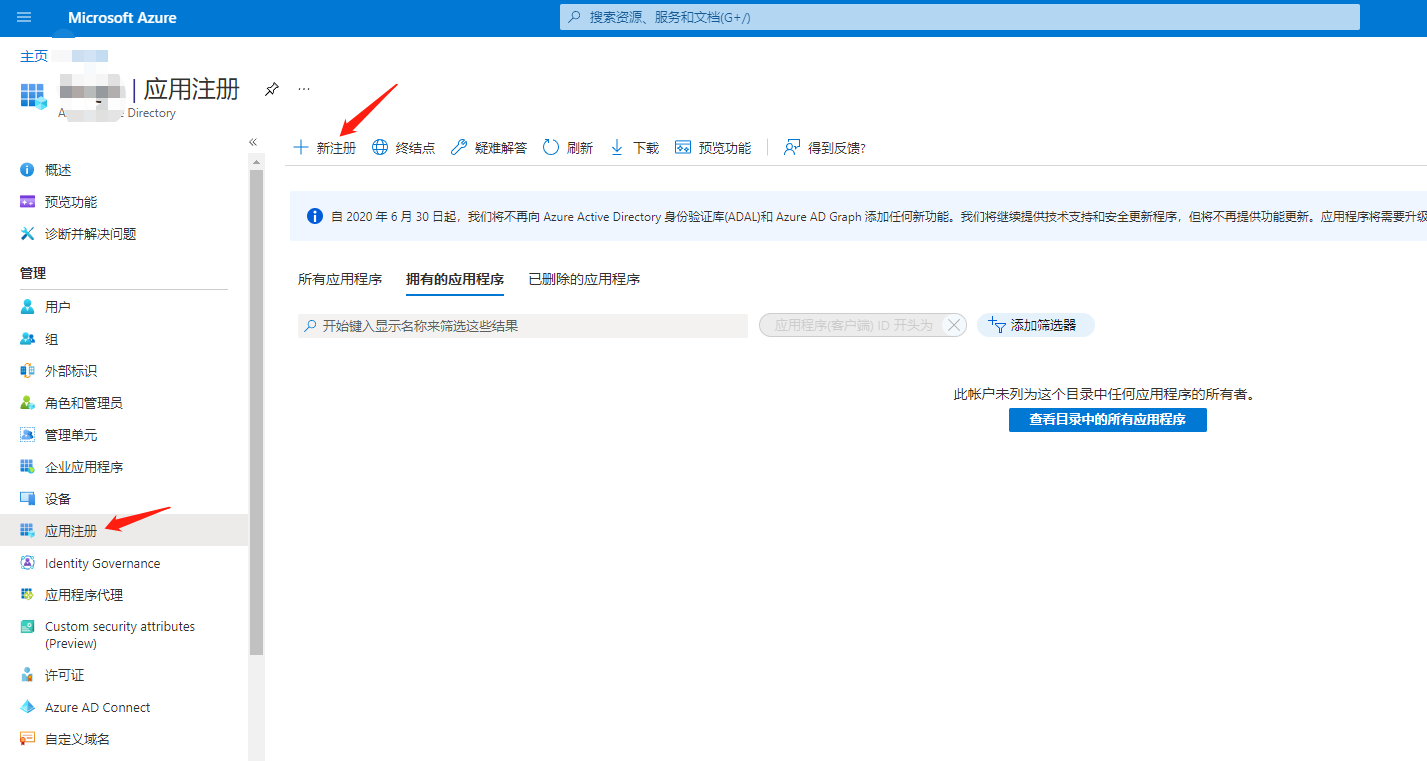The image size is (1427, 761).
Task: Collapse the left sidebar with double chevron
Action: pyautogui.click(x=253, y=142)
